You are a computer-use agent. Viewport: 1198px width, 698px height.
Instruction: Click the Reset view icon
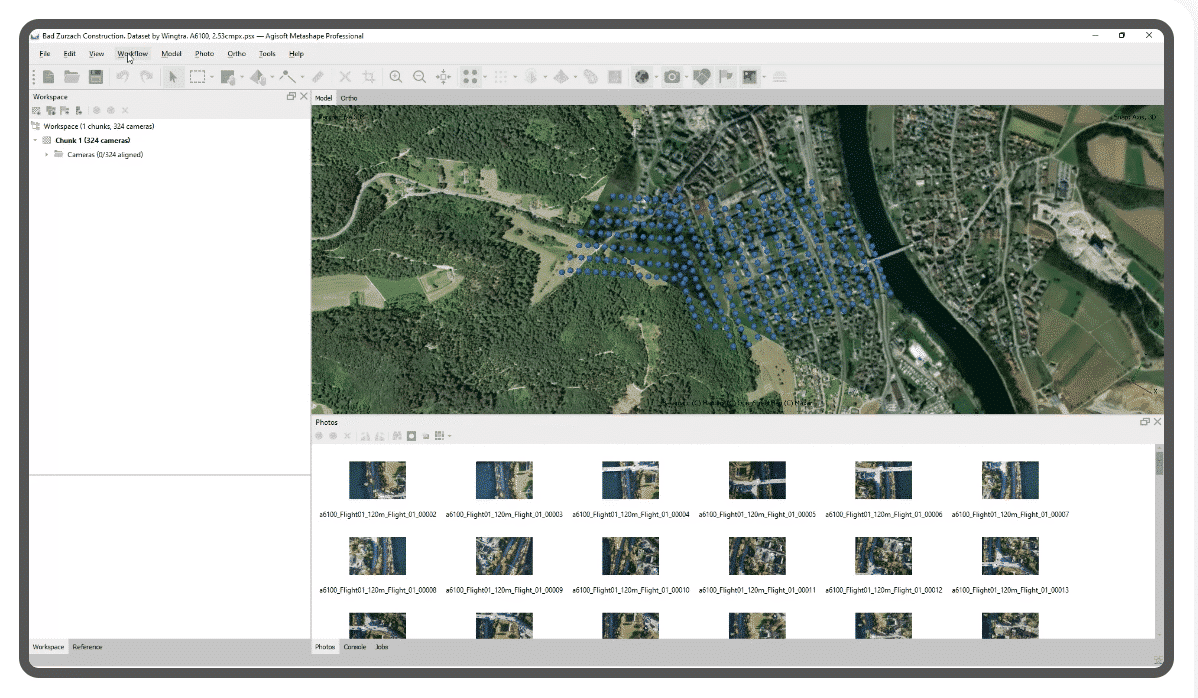(x=443, y=76)
